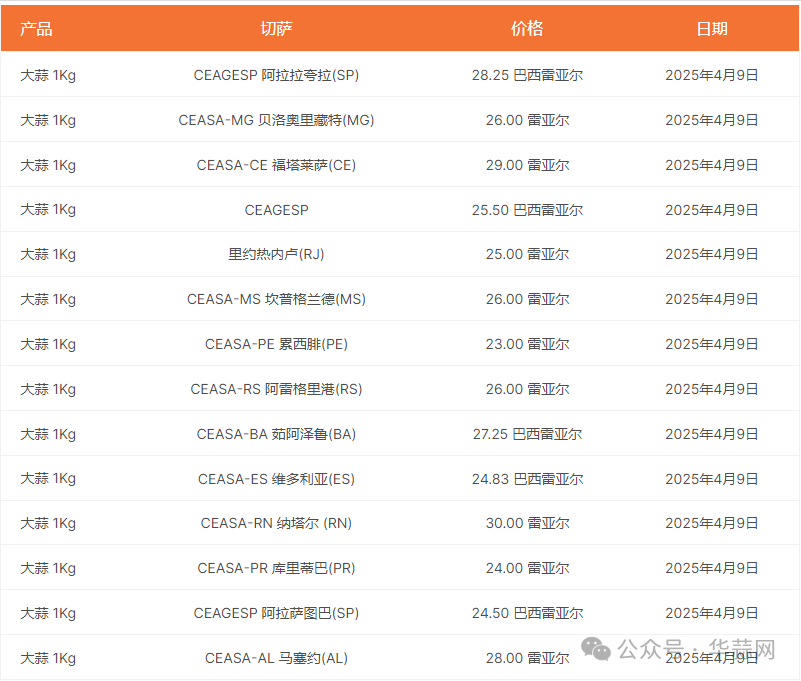The height and width of the screenshot is (681, 801).
Task: Select the 25.00 雷亚尔 price
Action: coord(527,254)
